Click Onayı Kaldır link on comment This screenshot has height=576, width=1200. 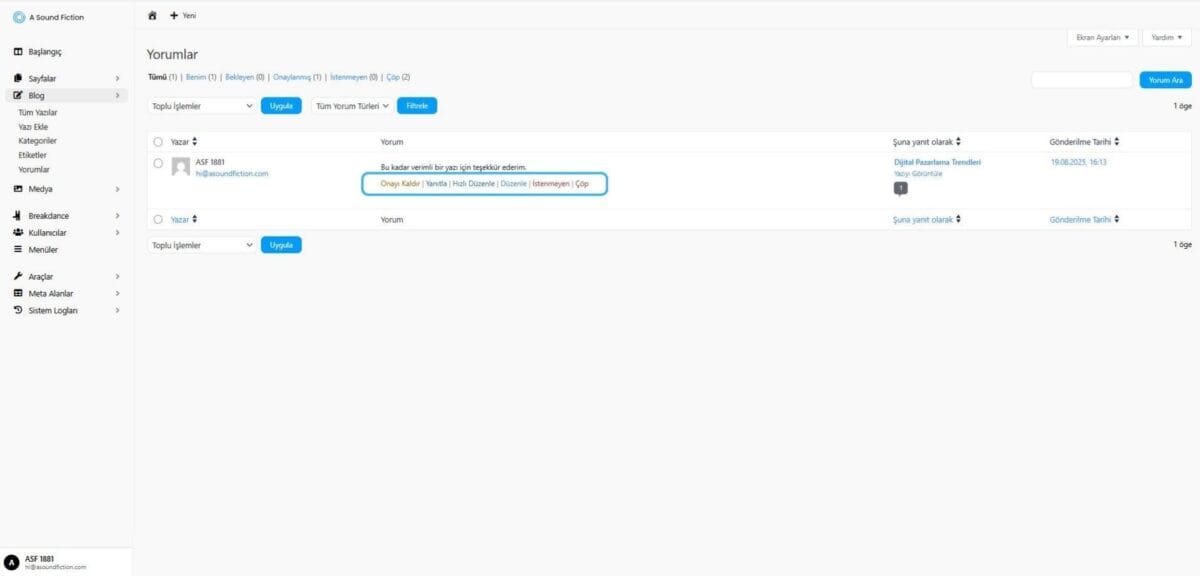coord(400,184)
